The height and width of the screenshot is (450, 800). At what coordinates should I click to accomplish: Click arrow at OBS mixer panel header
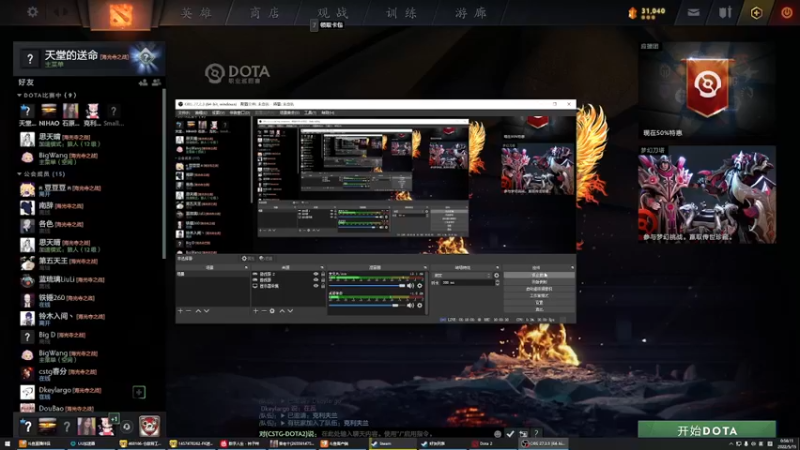pyautogui.click(x=424, y=267)
